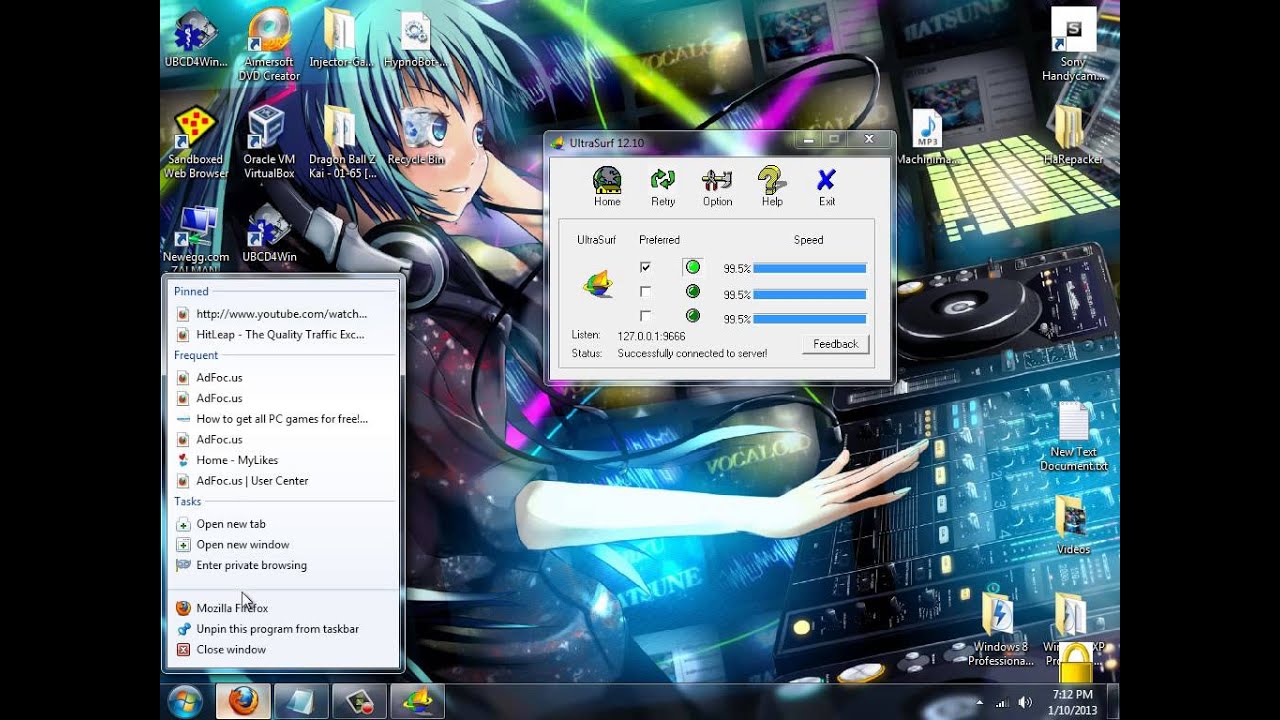Viewport: 1280px width, 720px height.
Task: Click the third server speed bar
Action: (809, 319)
